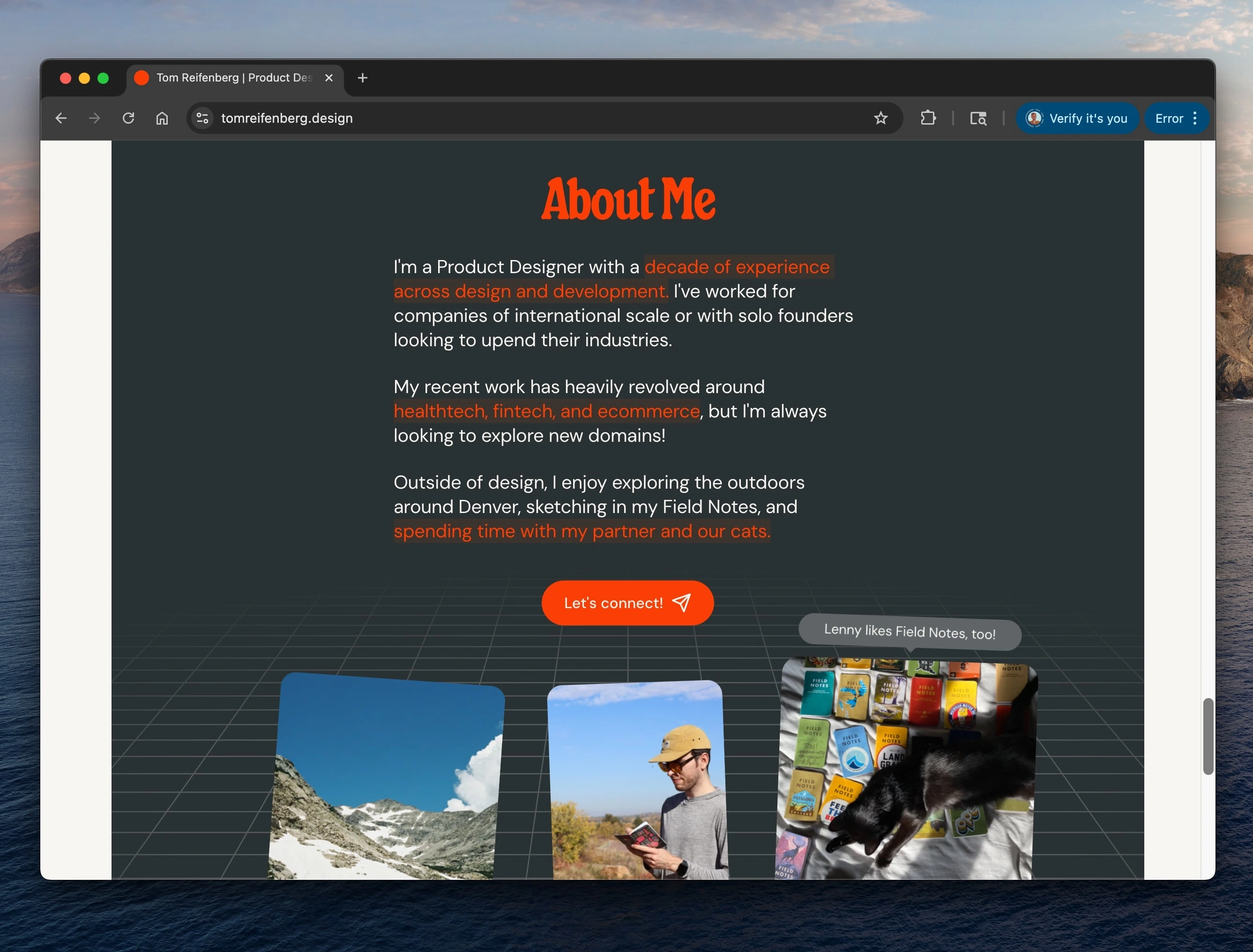
Task: Click the Let's connect! button
Action: click(627, 603)
